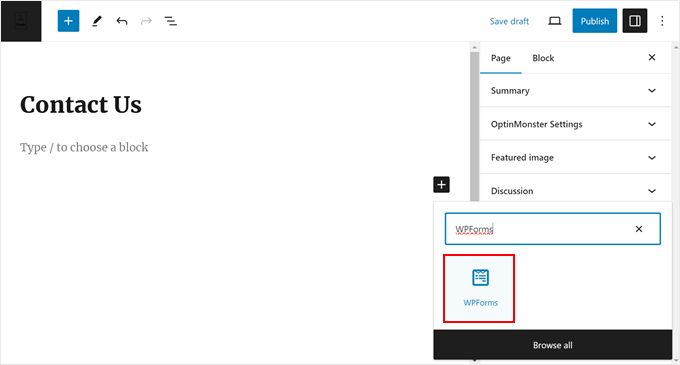This screenshot has width=680, height=365.
Task: Select the Tools pencil icon
Action: pyautogui.click(x=97, y=21)
